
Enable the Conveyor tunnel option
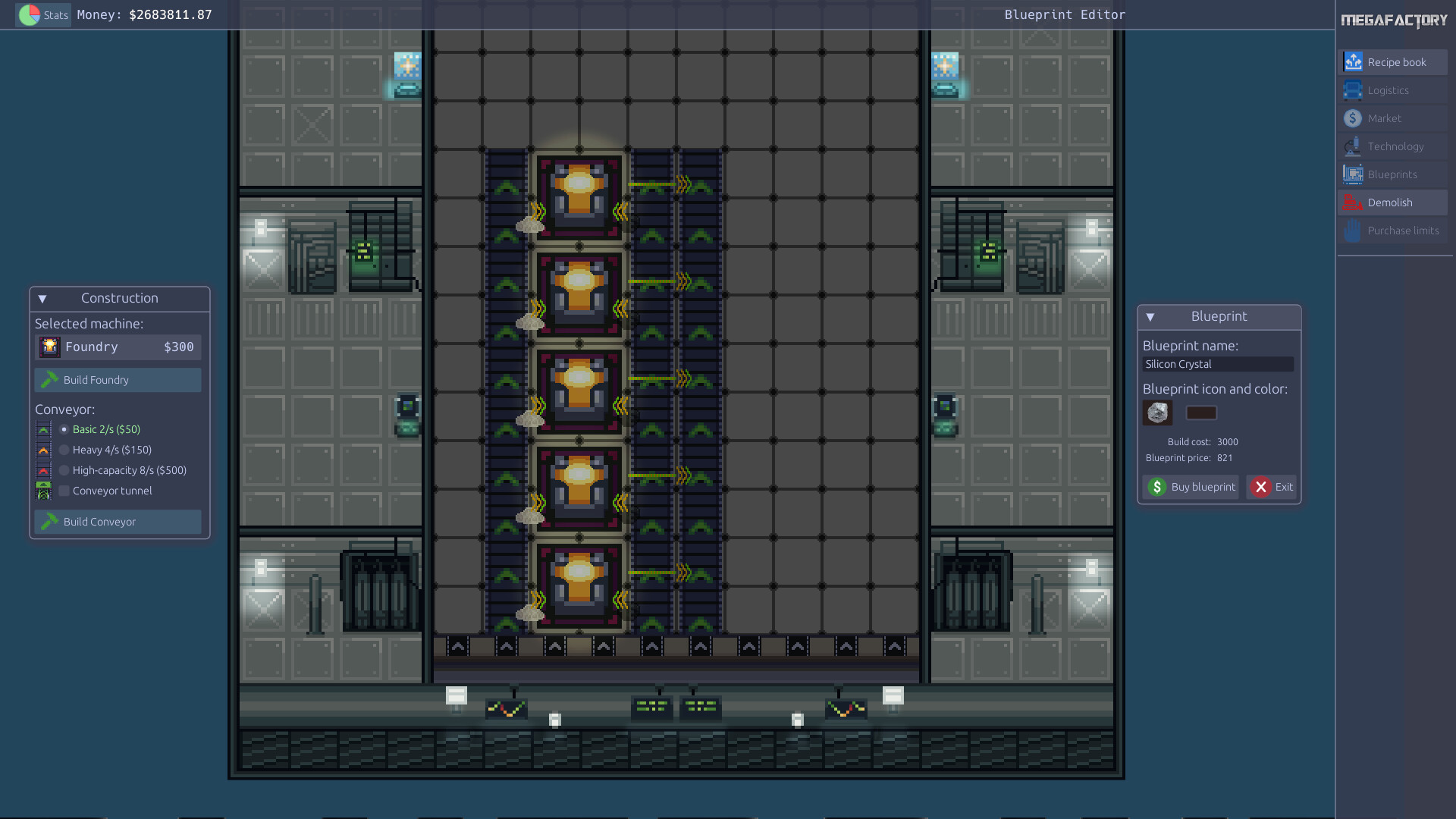click(x=64, y=490)
